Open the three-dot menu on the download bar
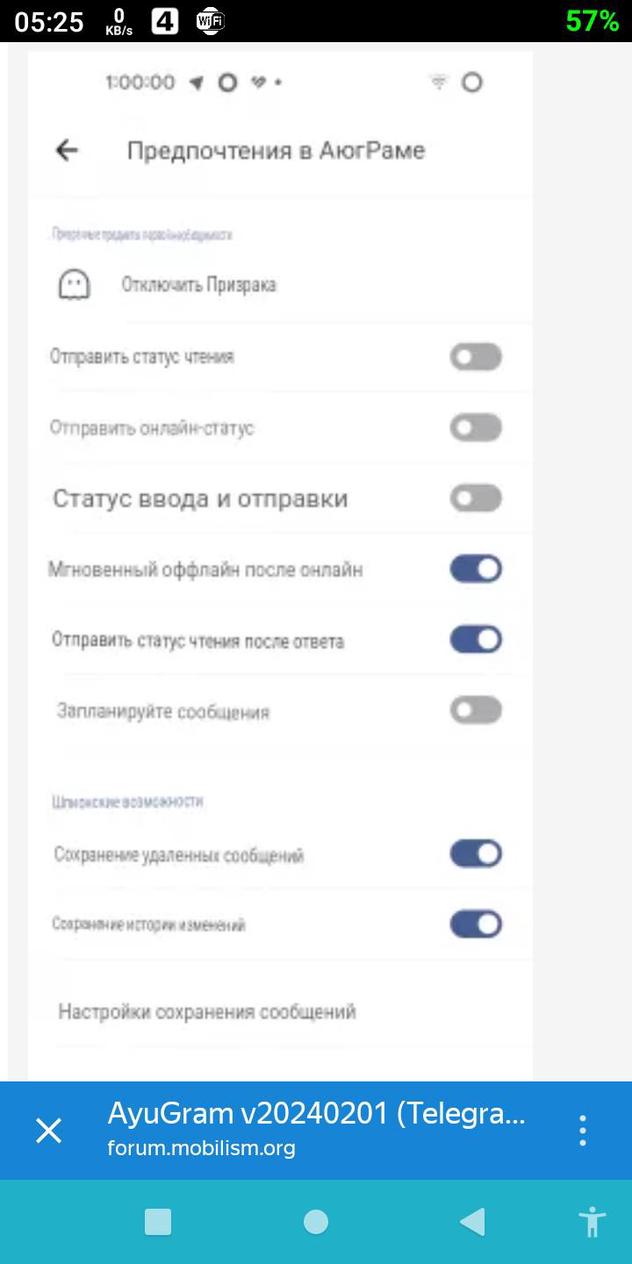The image size is (632, 1264). pyautogui.click(x=581, y=1130)
